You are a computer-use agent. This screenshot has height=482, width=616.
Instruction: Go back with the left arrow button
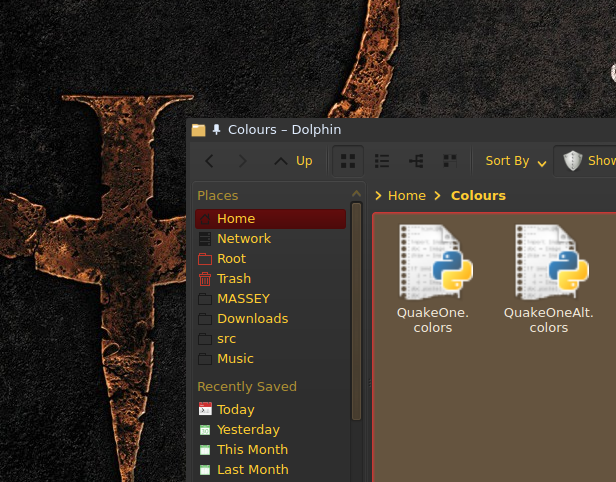pos(209,161)
